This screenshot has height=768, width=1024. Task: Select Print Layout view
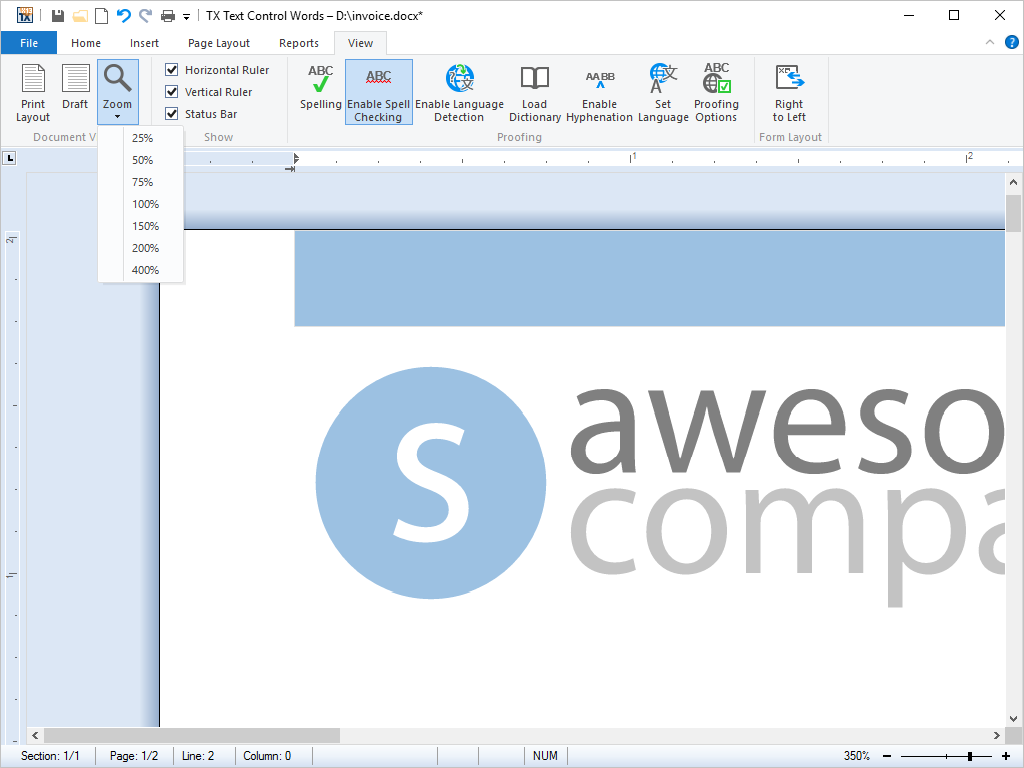click(33, 91)
